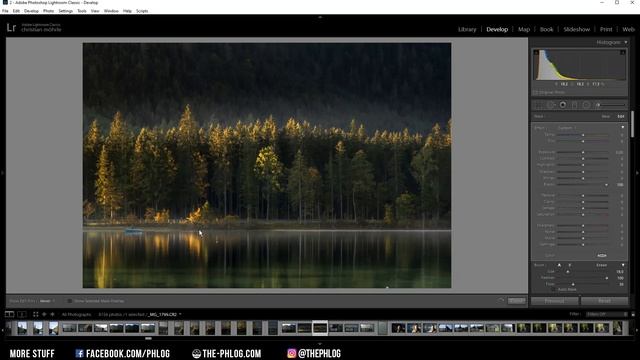
Task: Click the filmstrip right scroll arrow
Action: click(637, 330)
